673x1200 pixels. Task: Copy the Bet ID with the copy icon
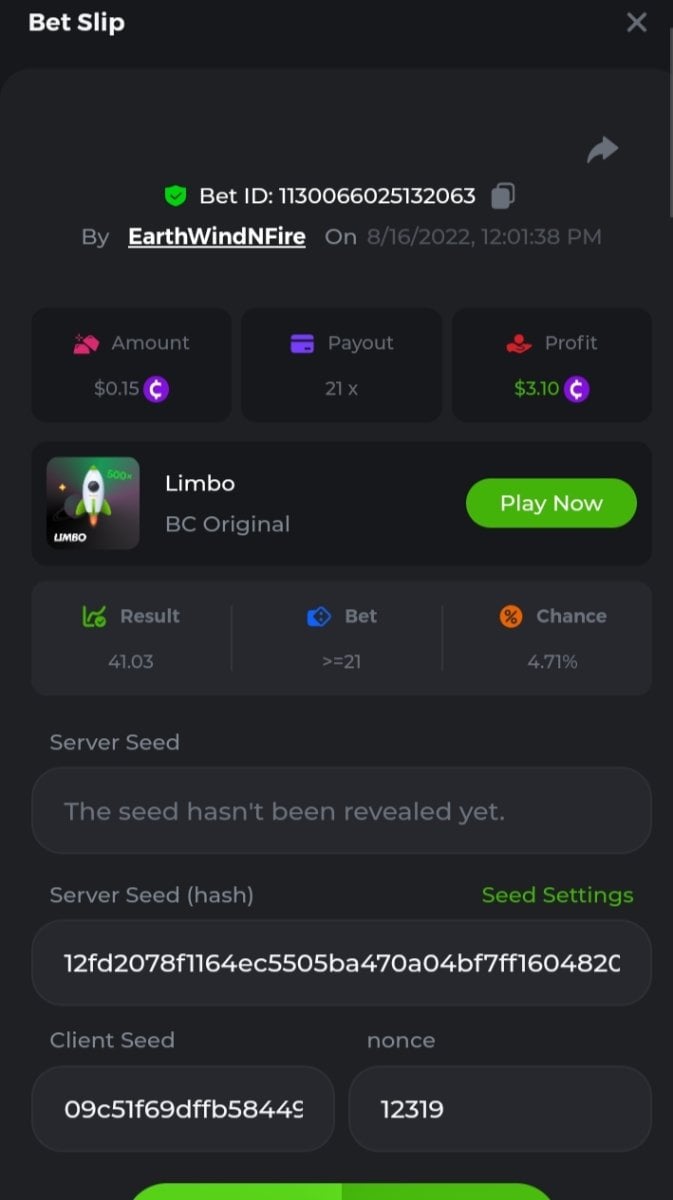503,195
